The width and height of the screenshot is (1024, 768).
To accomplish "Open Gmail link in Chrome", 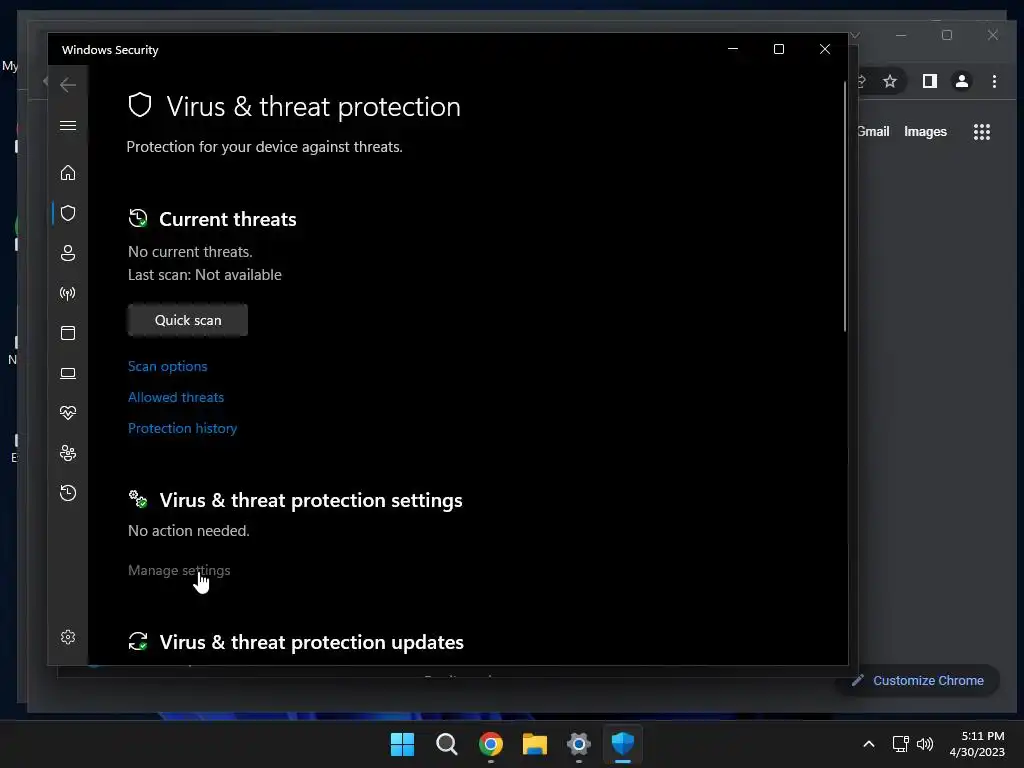I will 873,131.
